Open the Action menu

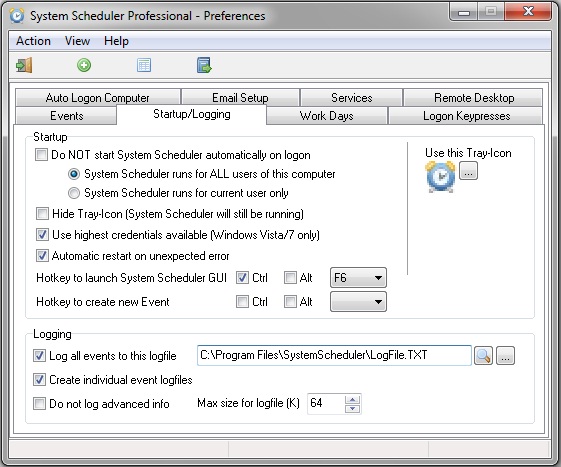click(33, 41)
